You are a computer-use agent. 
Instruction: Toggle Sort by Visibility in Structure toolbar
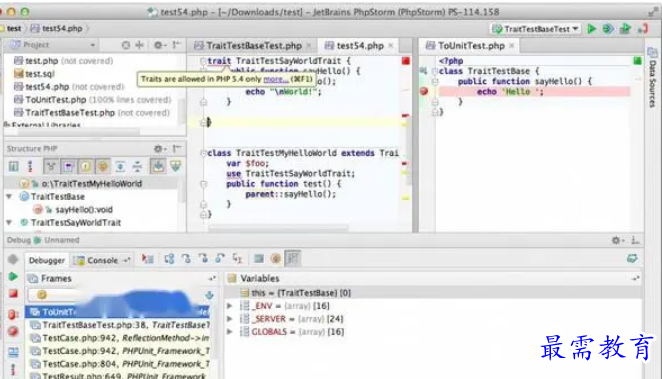tap(14, 166)
